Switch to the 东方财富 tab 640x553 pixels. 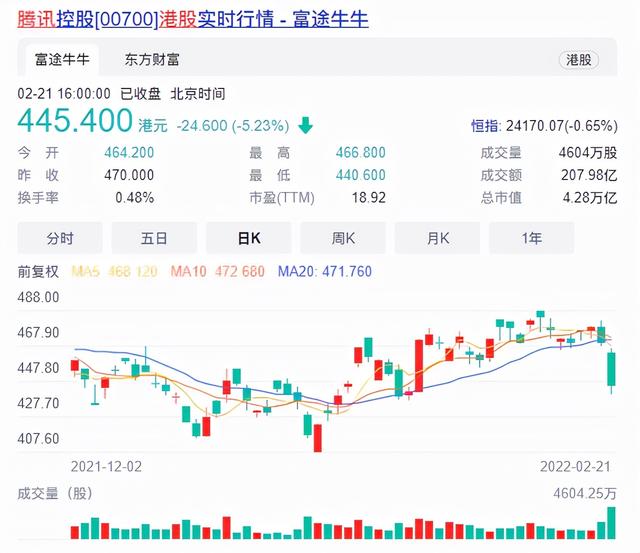[152, 60]
